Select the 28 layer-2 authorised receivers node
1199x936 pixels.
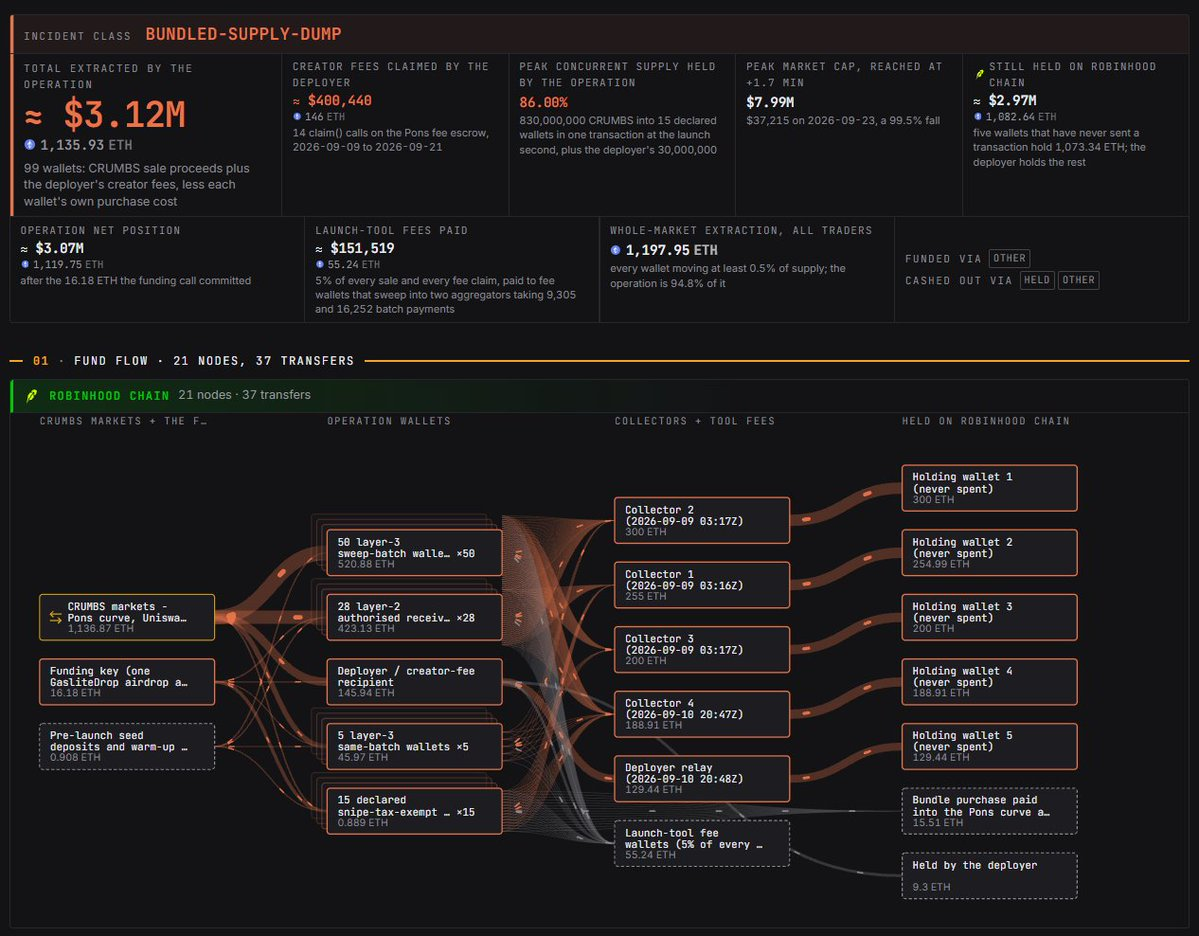coord(414,617)
